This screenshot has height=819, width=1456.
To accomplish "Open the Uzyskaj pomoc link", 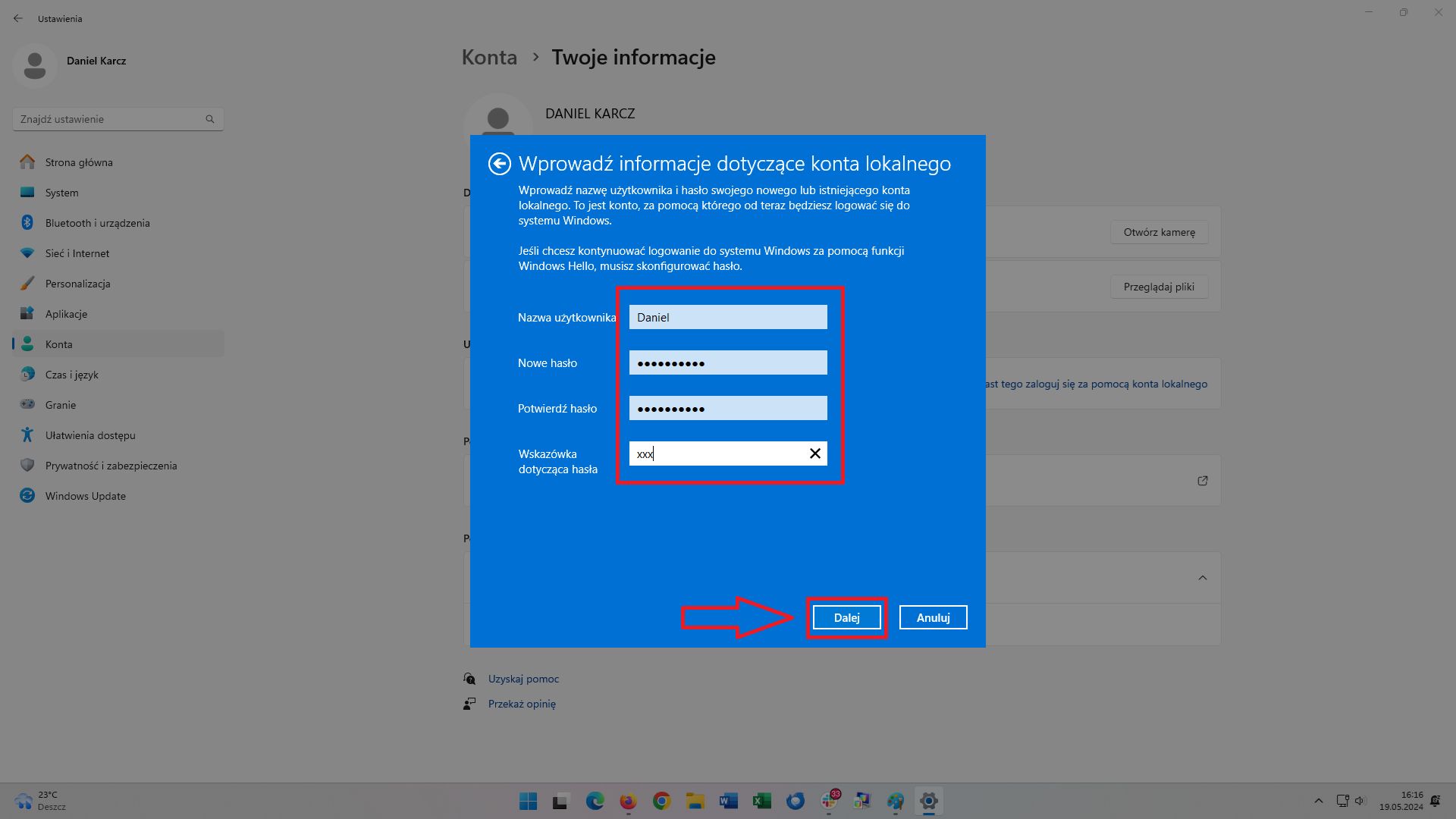I will pos(522,679).
